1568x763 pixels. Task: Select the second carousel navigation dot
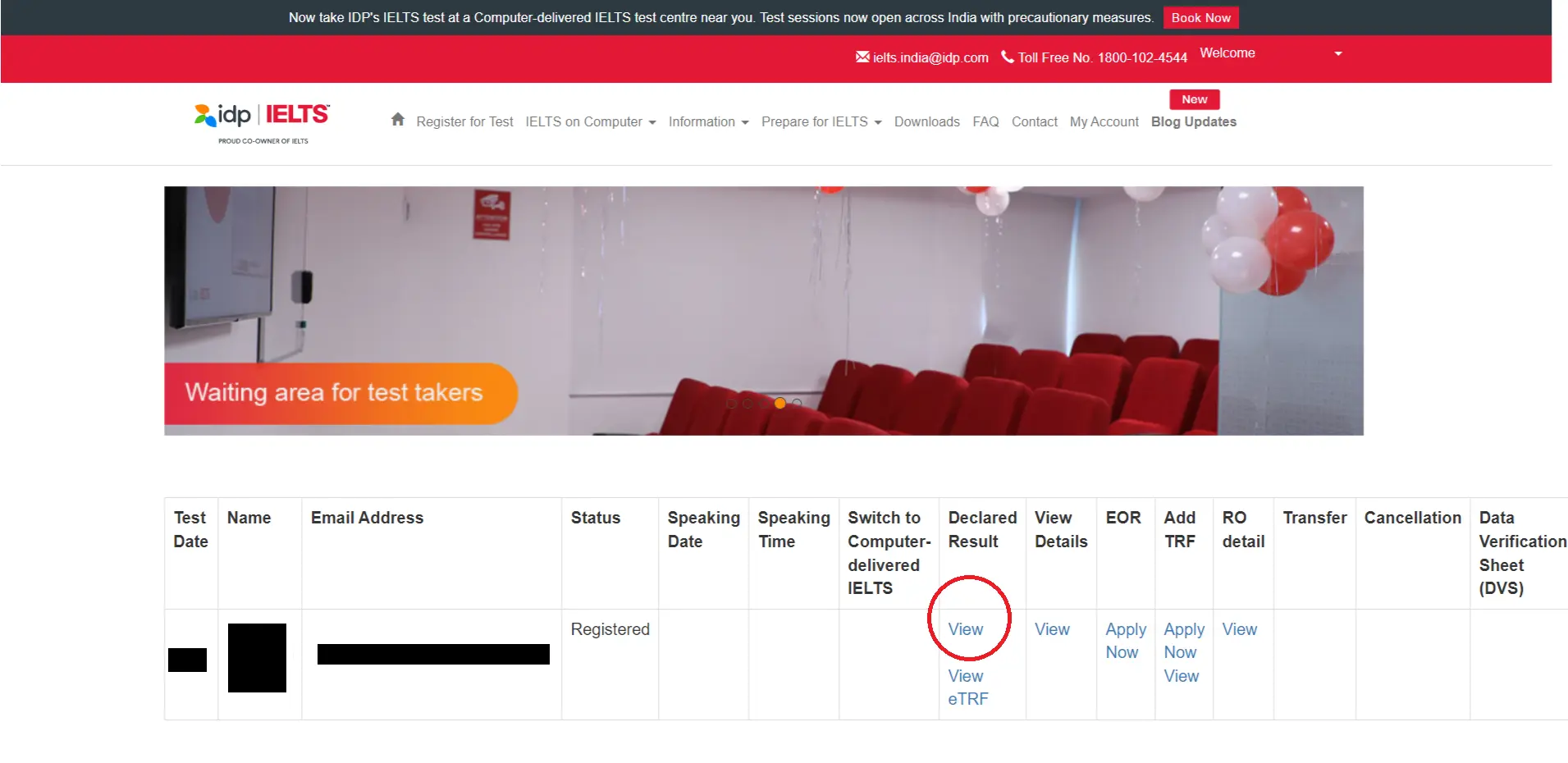pyautogui.click(x=747, y=403)
